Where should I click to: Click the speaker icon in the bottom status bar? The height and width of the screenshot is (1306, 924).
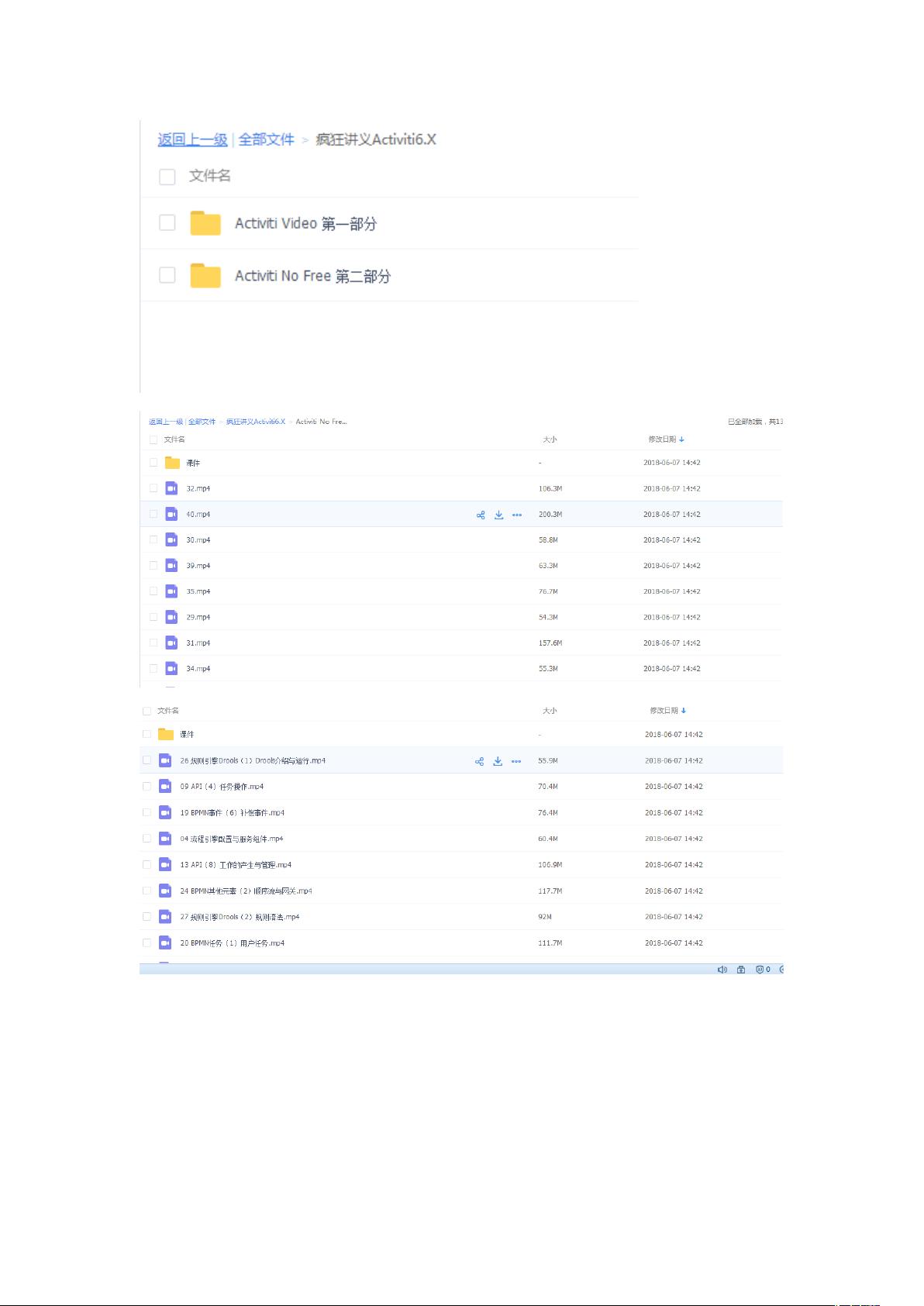coord(722,970)
